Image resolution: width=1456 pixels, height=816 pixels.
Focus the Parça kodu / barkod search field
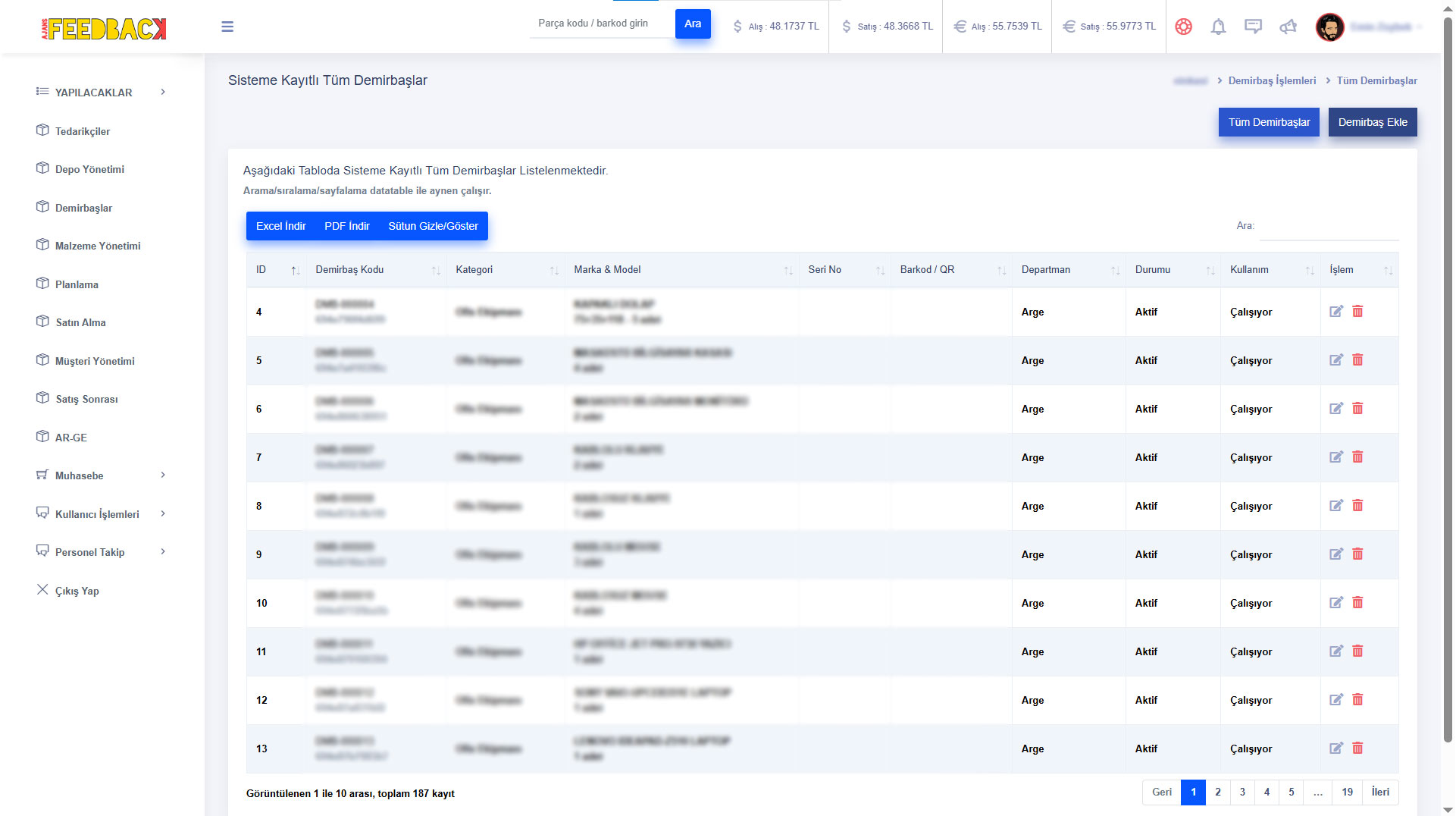pos(603,24)
